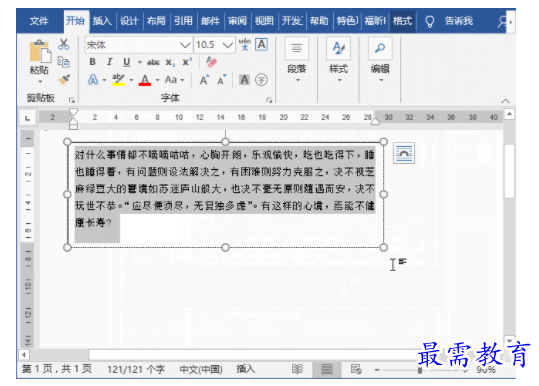The image size is (539, 386).
Task: Click the Text Effects outlined A icon
Action: [x=93, y=80]
